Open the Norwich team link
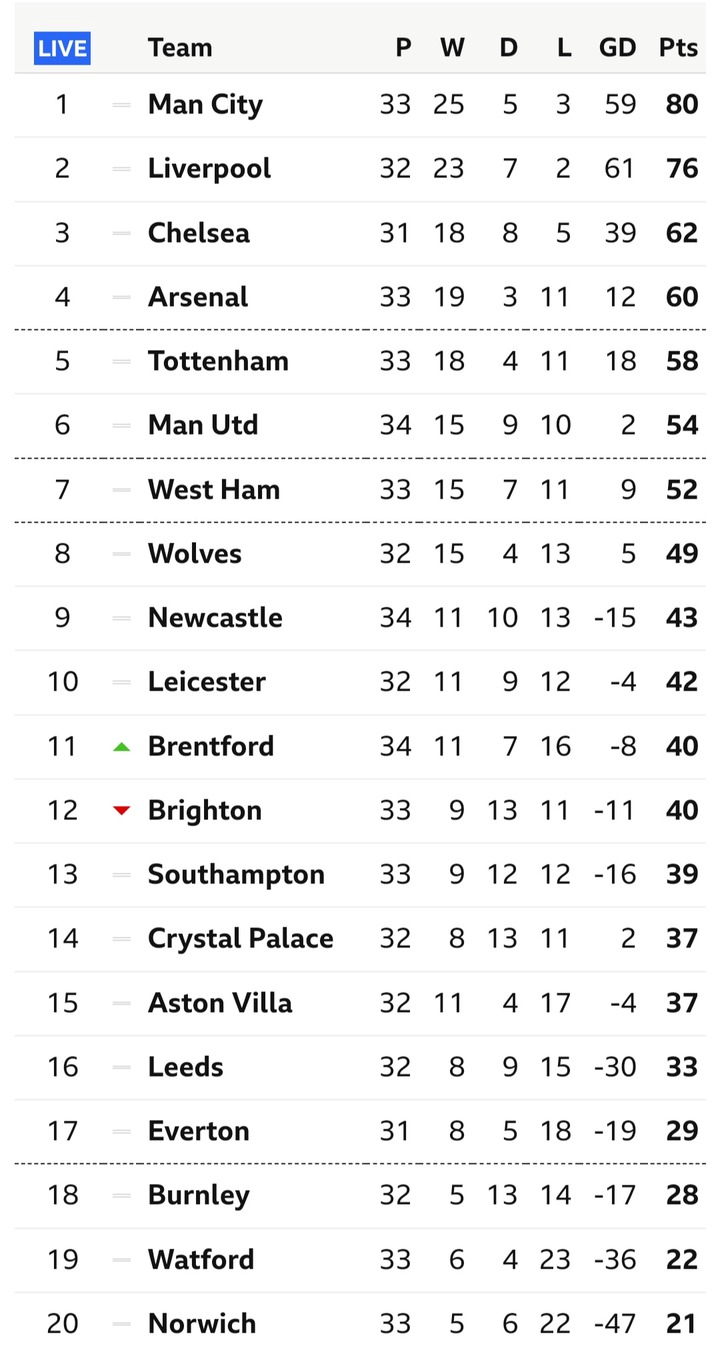 click(x=202, y=1323)
